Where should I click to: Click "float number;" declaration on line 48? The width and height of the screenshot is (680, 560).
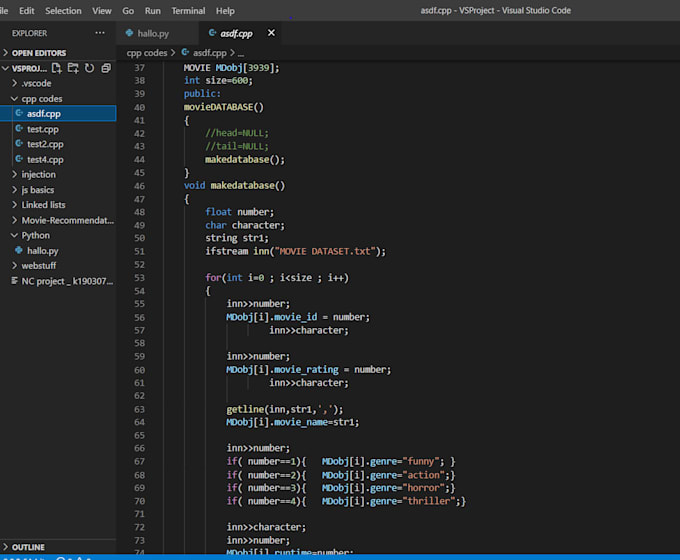[x=239, y=212]
